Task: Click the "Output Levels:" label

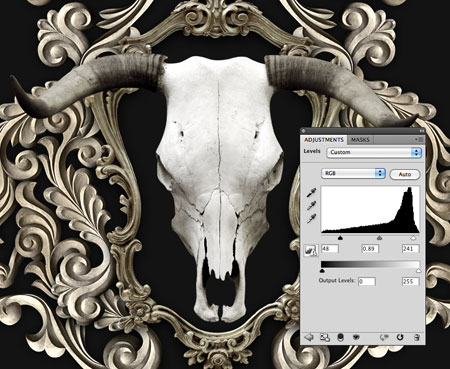Action: (337, 280)
